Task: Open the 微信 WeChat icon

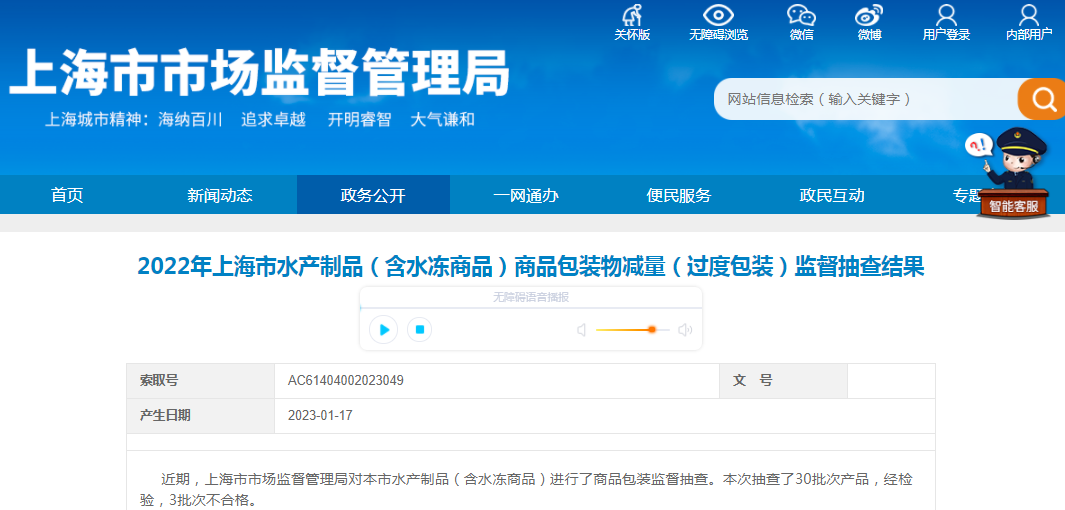Action: pos(801,15)
